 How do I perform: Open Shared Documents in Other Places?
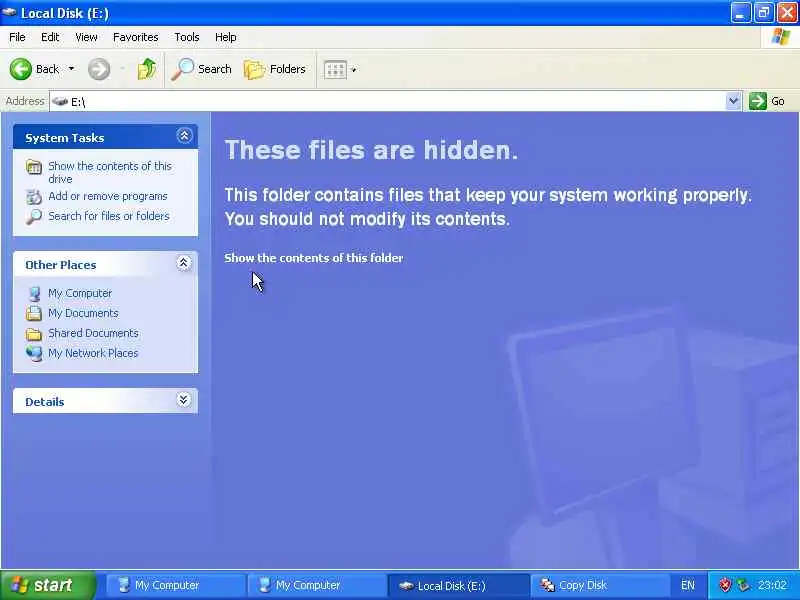pyautogui.click(x=93, y=333)
